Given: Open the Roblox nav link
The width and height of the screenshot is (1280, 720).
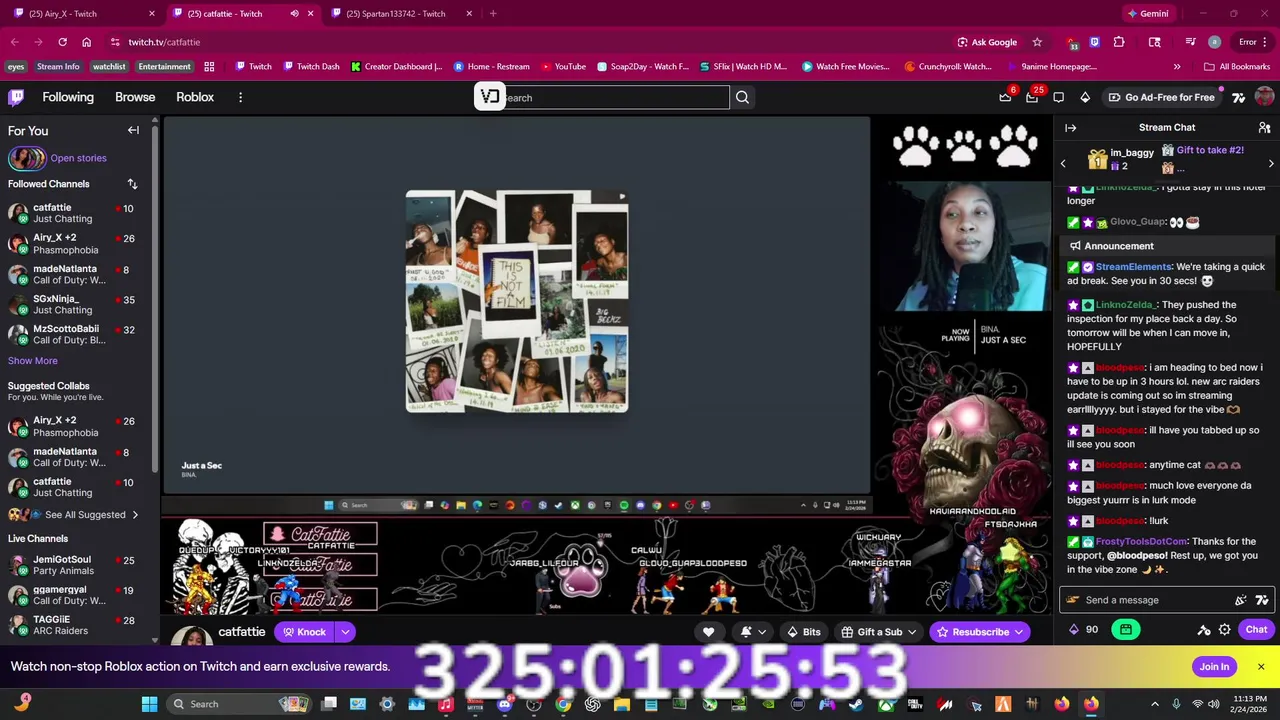Looking at the screenshot, I should point(195,97).
